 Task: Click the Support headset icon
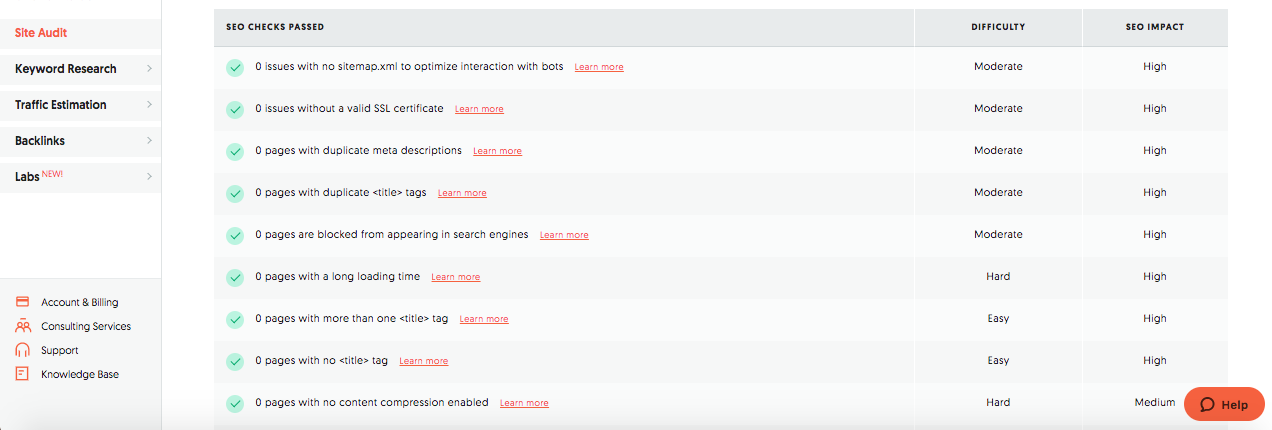[22, 350]
